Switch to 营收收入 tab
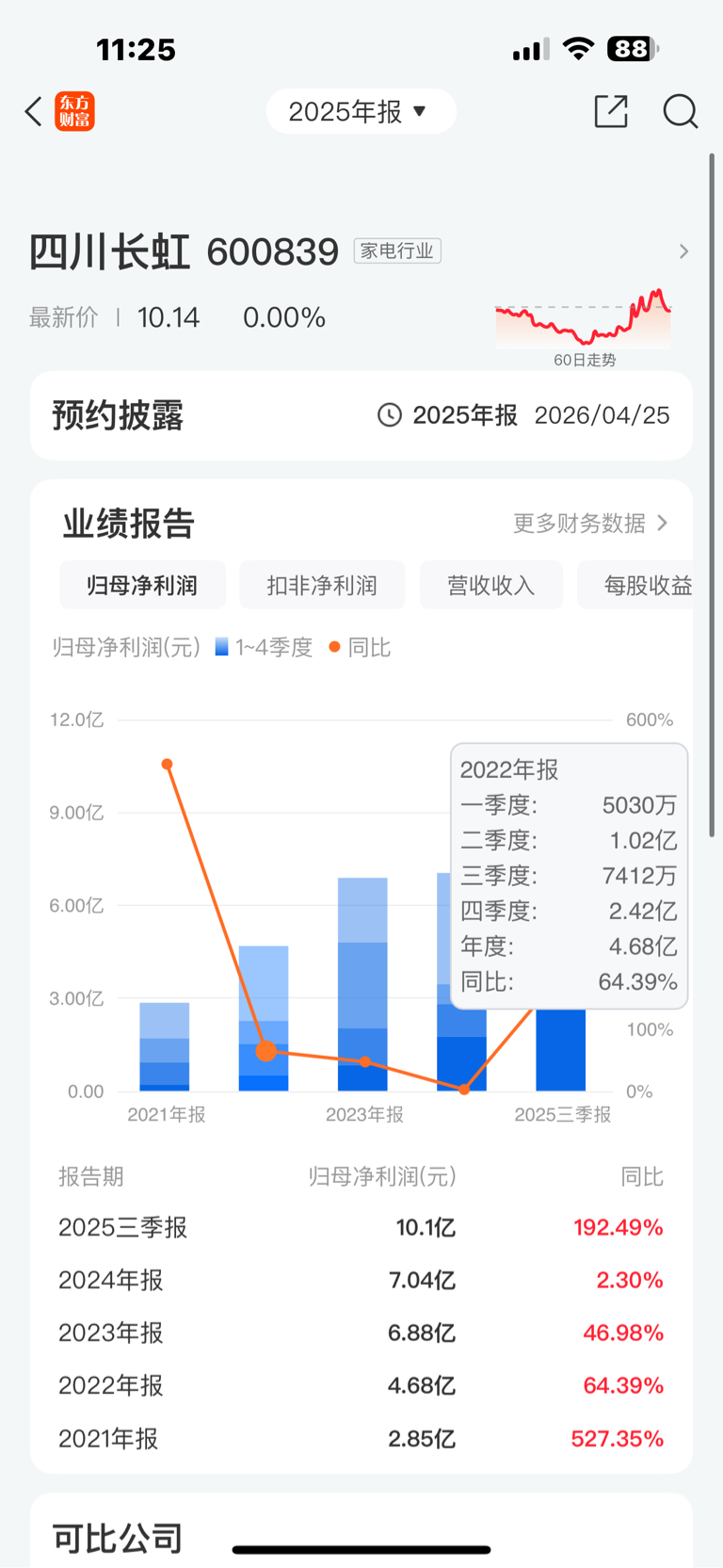 (x=491, y=585)
